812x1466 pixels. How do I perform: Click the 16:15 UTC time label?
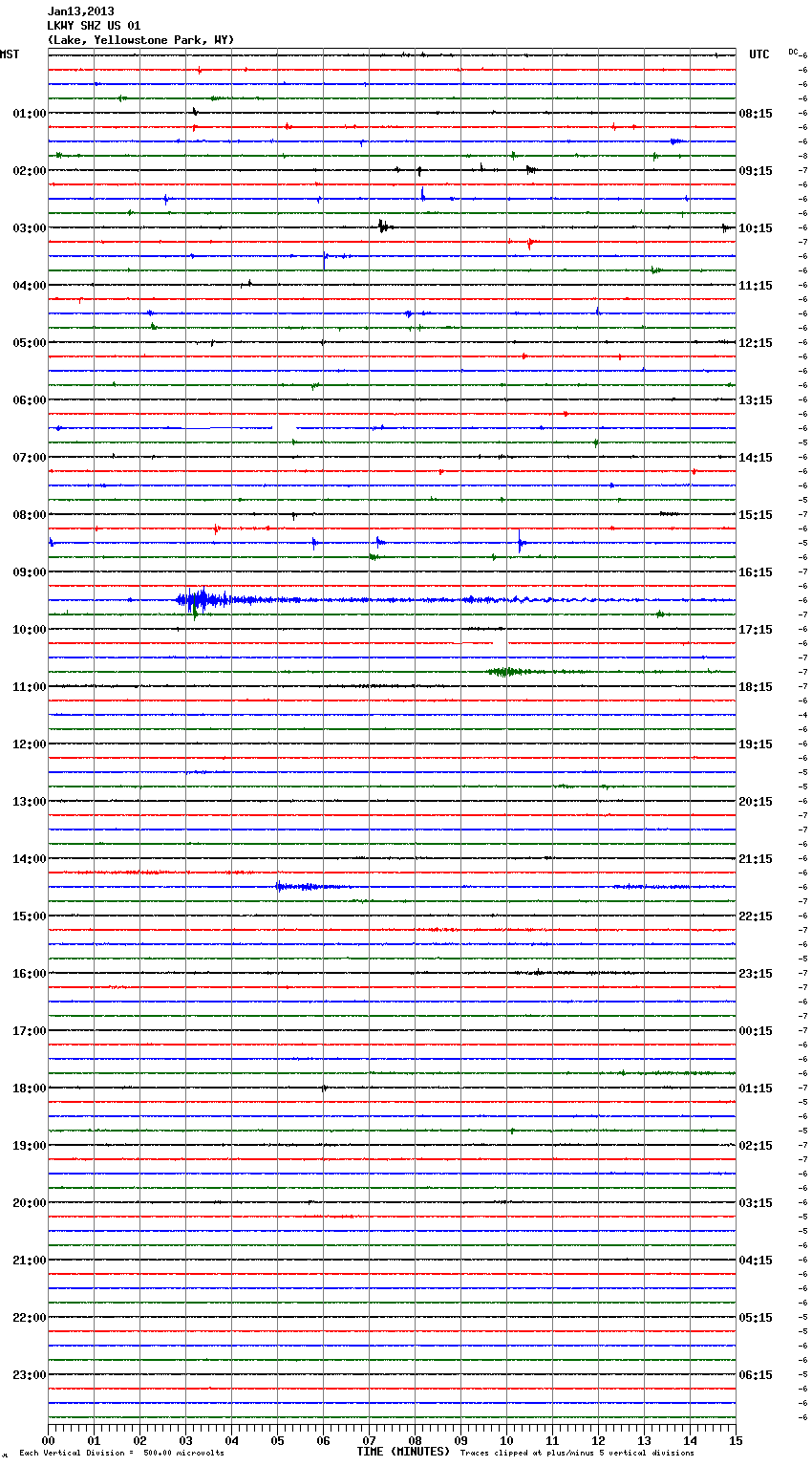click(x=756, y=572)
